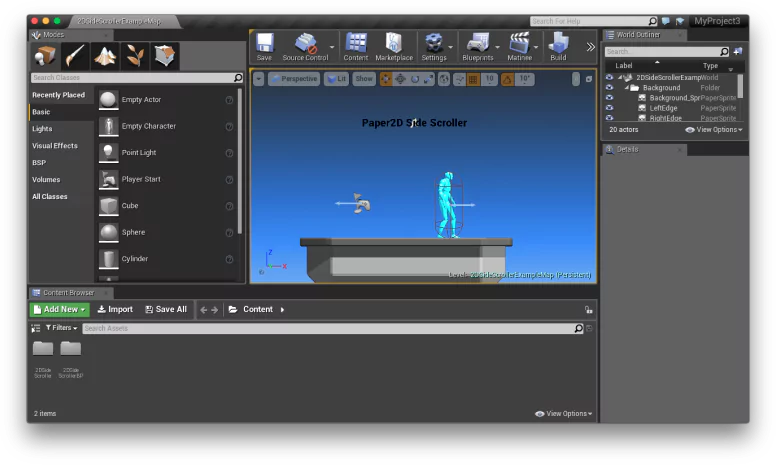This screenshot has height=465, width=776.
Task: Open Content browser via toolbar Content icon
Action: click(x=356, y=46)
